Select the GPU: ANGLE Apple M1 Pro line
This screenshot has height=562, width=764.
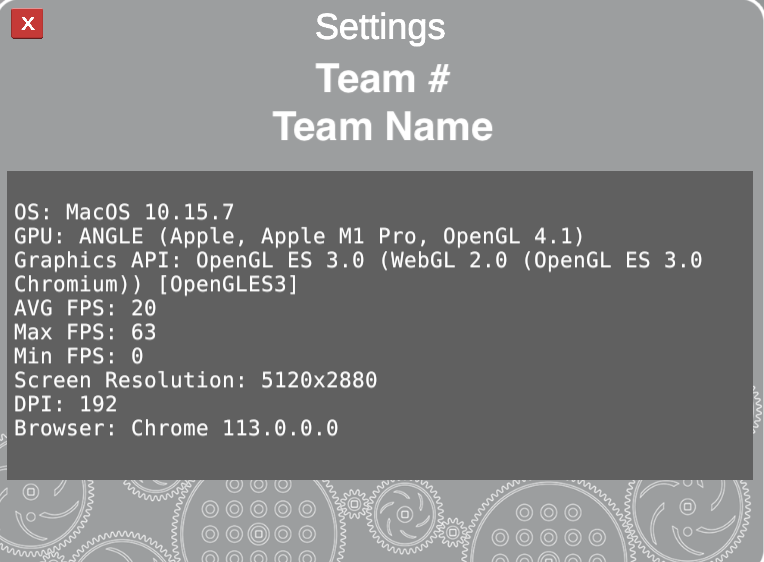[298, 236]
